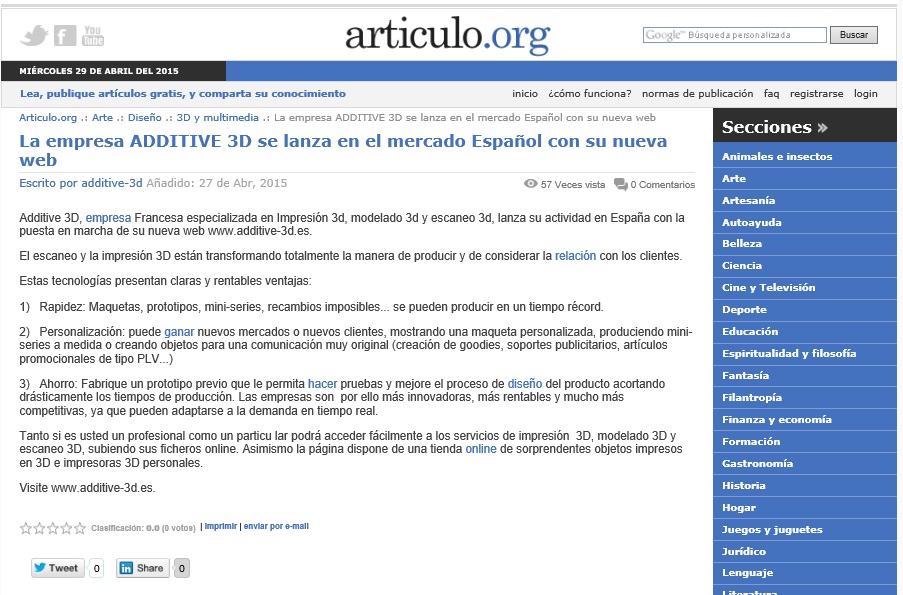Click the Diseño breadcrumb link

pos(145,118)
